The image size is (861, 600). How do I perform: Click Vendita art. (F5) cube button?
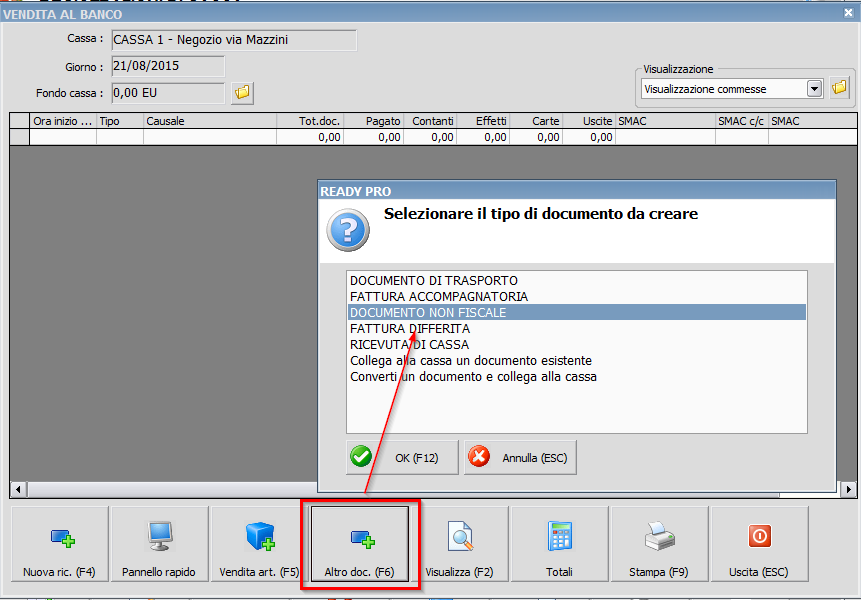[x=259, y=543]
